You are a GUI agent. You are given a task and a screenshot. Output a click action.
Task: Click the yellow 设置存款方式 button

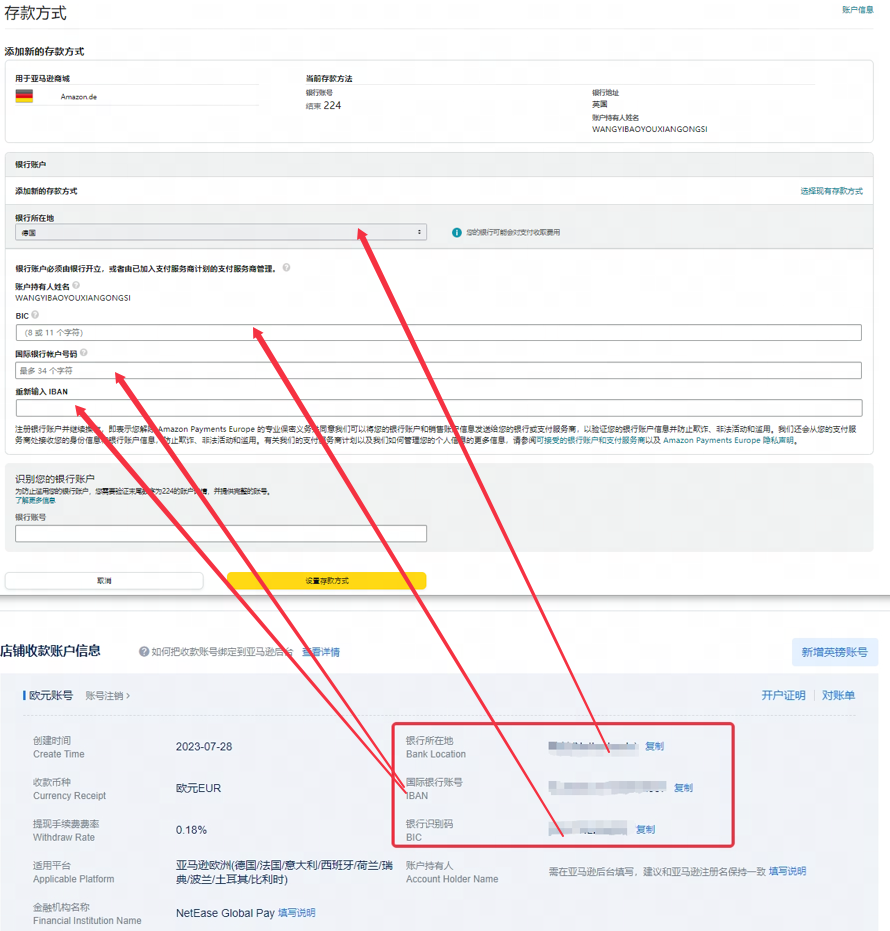(x=327, y=581)
